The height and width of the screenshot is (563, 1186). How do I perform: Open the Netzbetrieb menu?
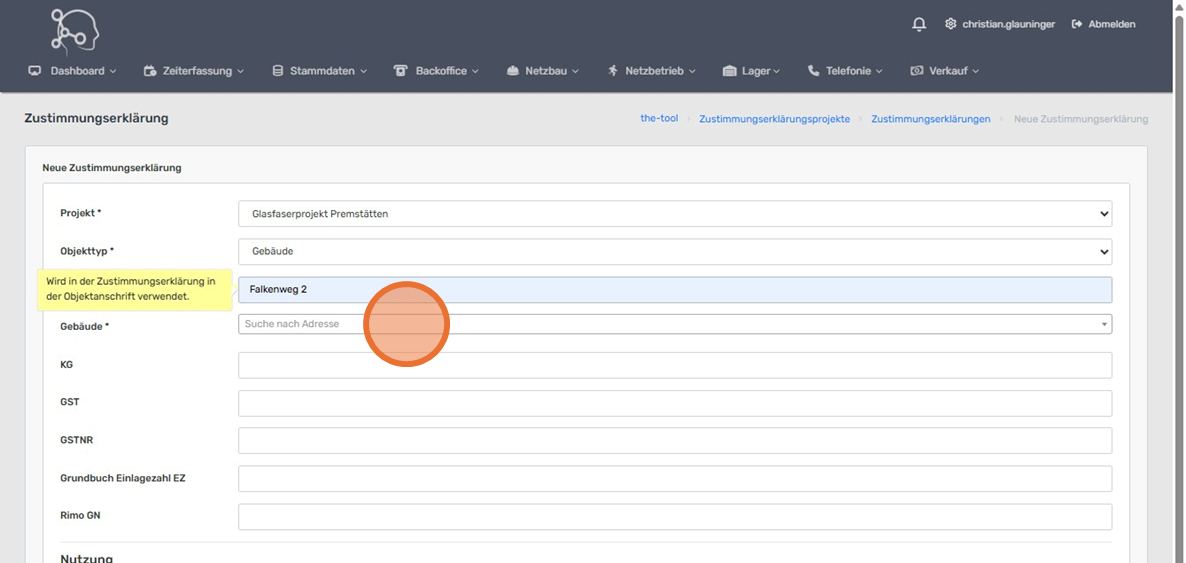click(653, 71)
